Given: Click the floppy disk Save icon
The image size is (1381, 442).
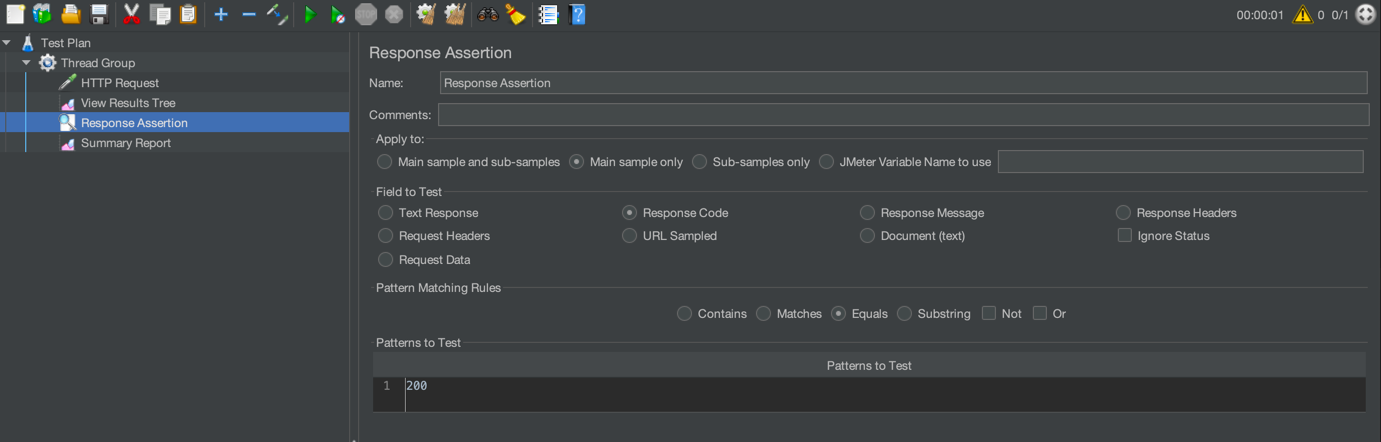Looking at the screenshot, I should [99, 14].
